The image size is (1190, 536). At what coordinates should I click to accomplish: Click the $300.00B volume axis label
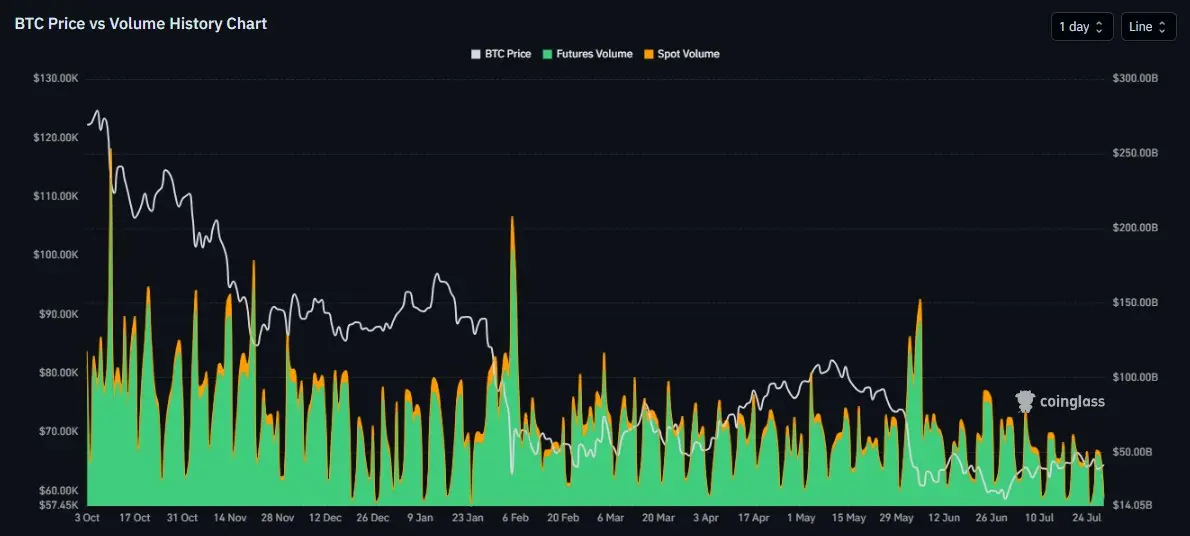point(1135,79)
